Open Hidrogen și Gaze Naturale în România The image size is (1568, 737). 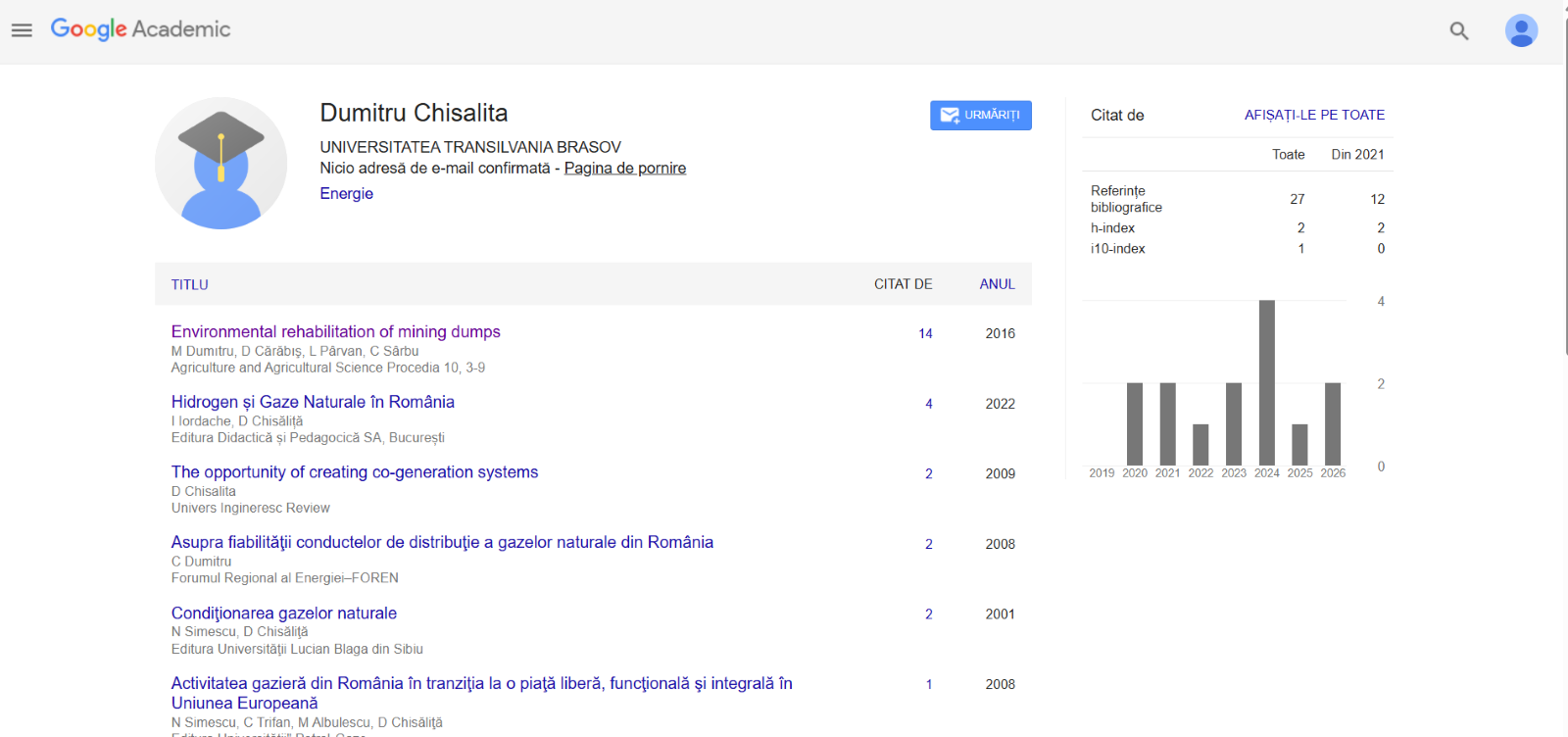[313, 402]
